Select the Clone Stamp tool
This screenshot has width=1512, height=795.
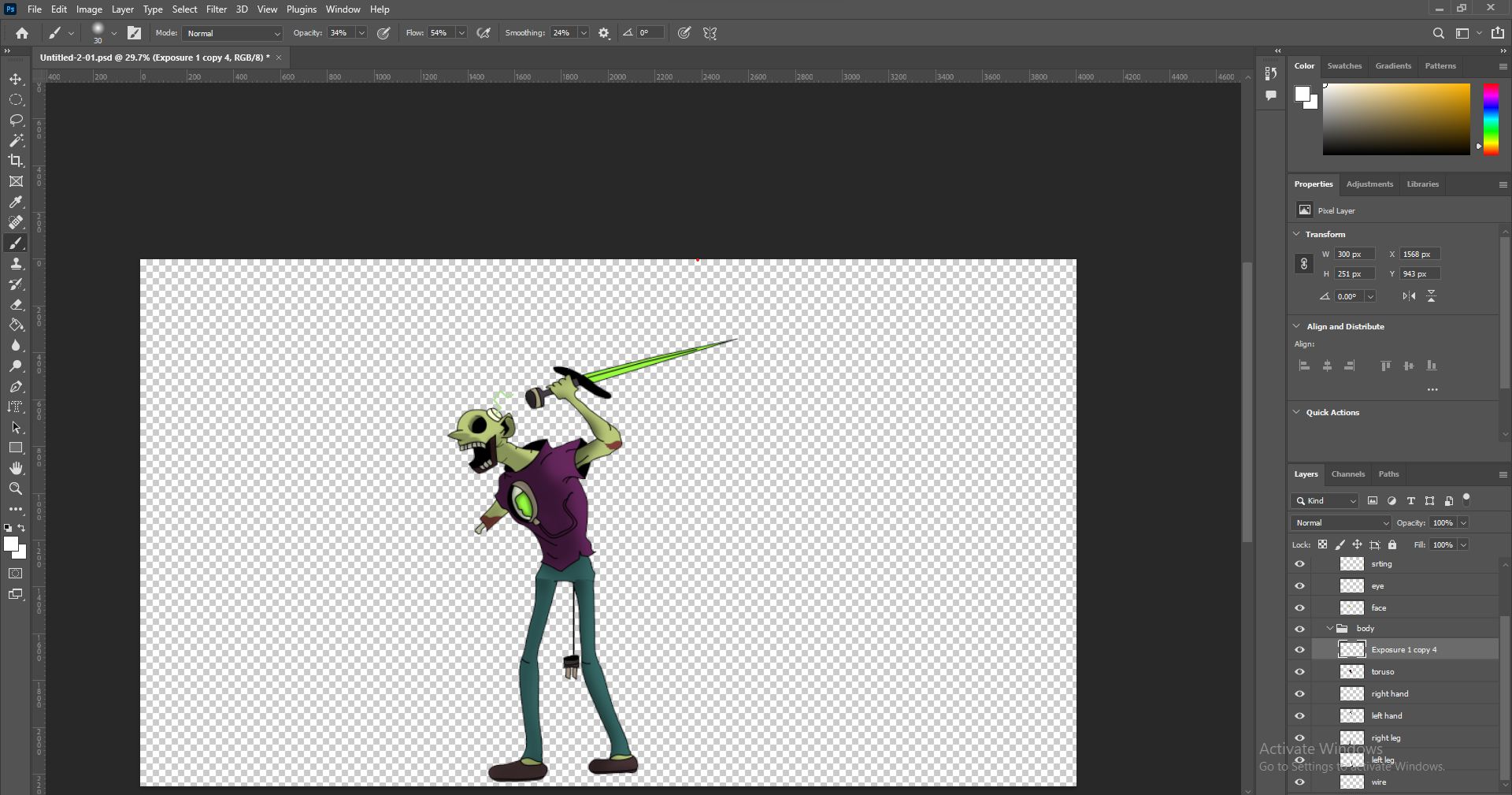16,263
